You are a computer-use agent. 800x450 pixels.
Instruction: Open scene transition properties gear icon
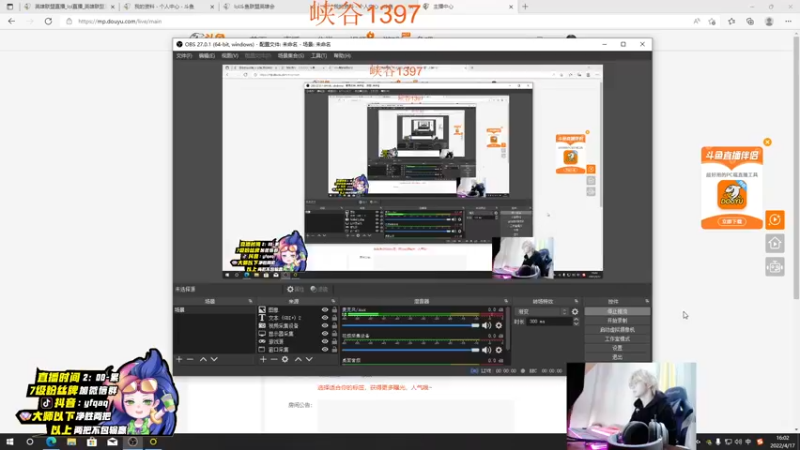point(575,311)
